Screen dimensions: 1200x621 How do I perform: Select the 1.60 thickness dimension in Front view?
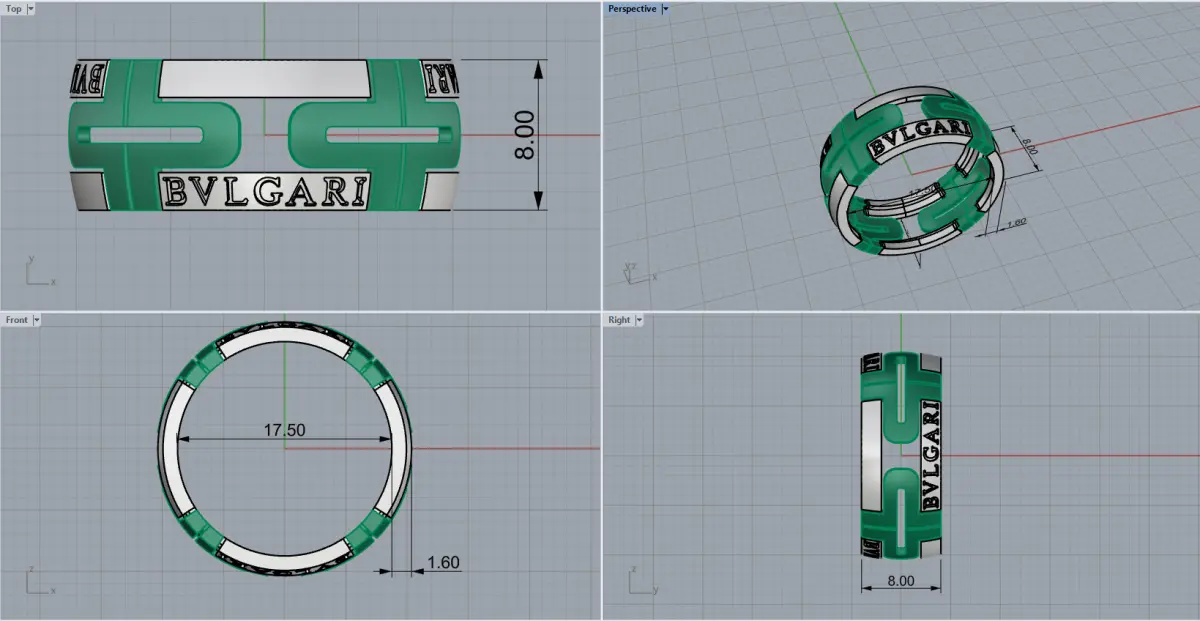443,562
